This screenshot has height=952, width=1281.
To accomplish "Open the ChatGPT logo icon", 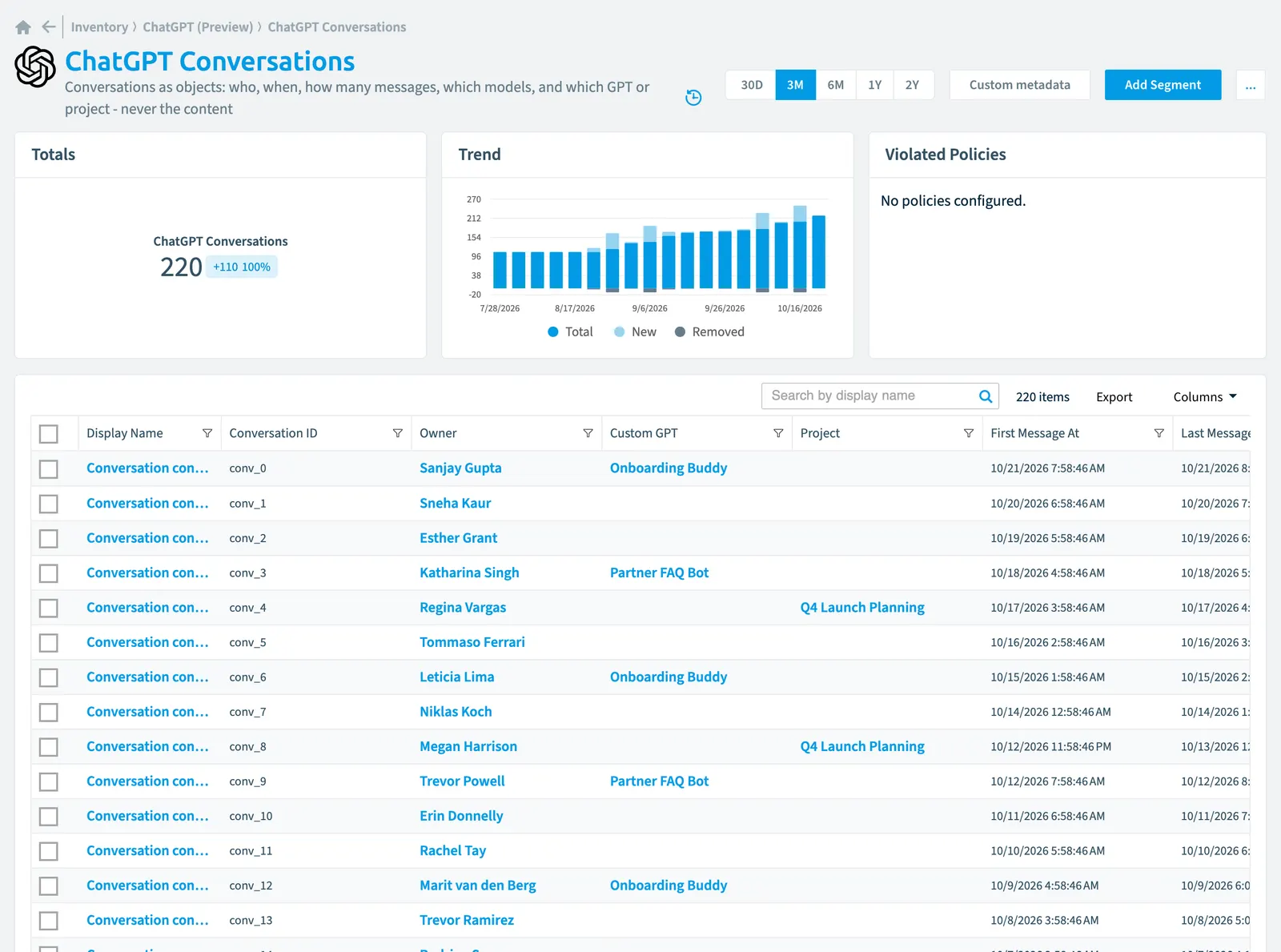I will 35,66.
